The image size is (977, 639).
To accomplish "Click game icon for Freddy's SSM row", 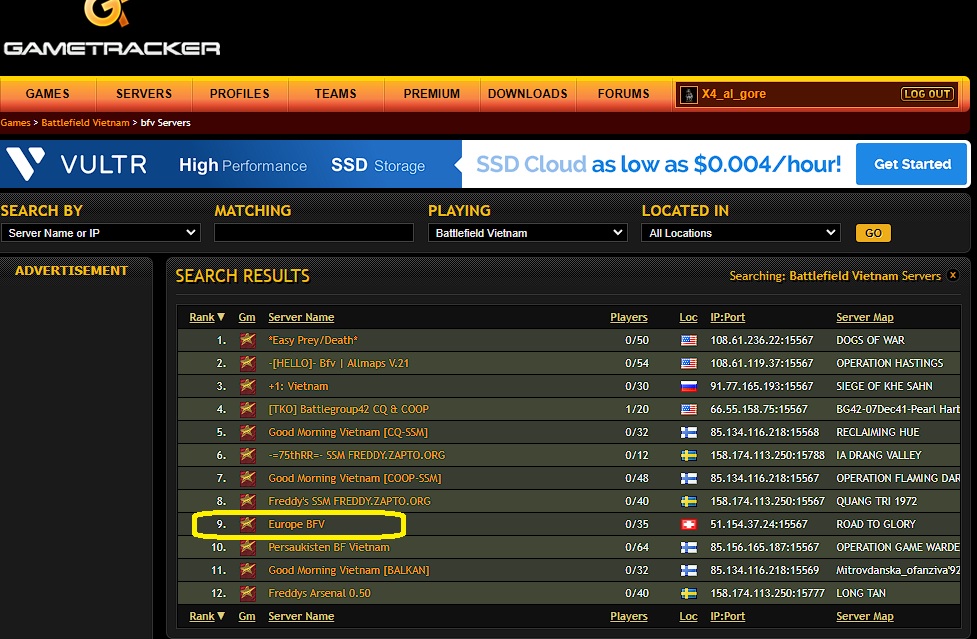I will pyautogui.click(x=247, y=501).
